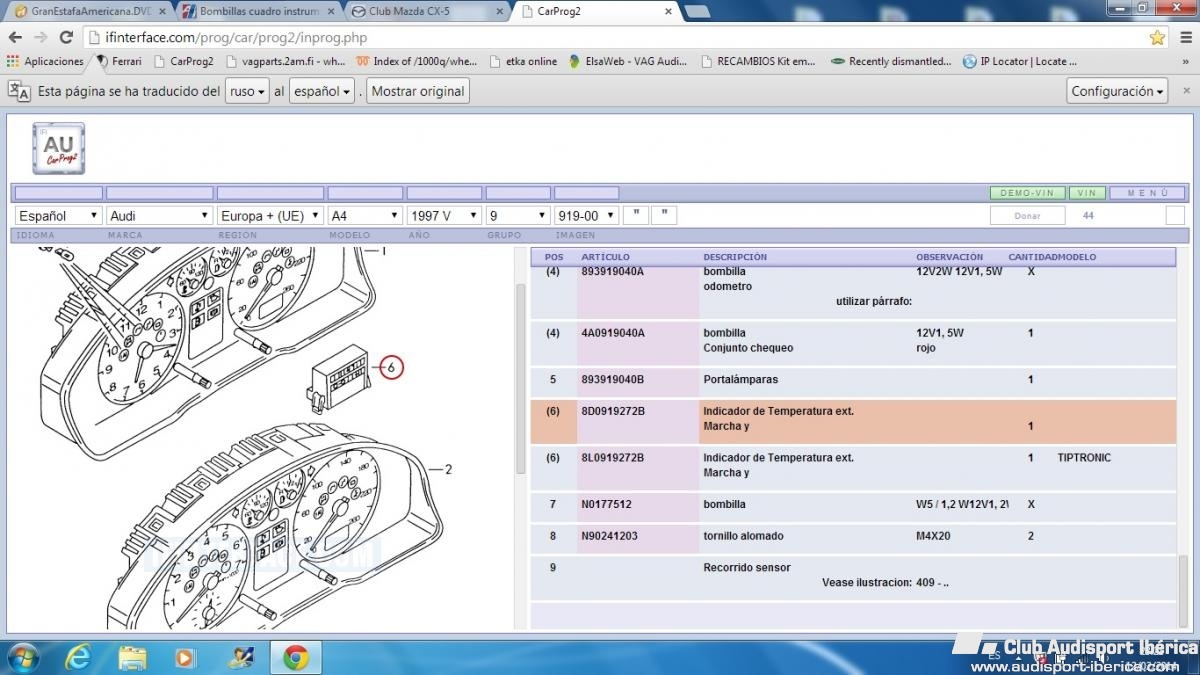The width and height of the screenshot is (1200, 675).
Task: Open the Windows Start menu
Action: tap(22, 657)
